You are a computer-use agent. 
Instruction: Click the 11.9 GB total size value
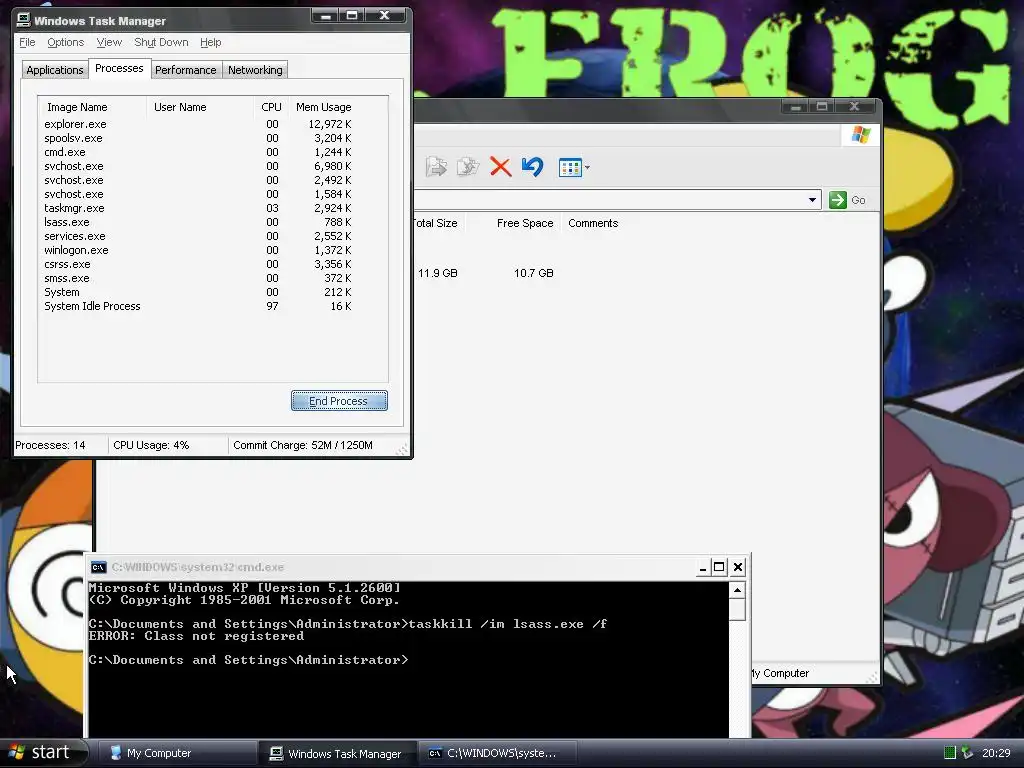(x=438, y=273)
